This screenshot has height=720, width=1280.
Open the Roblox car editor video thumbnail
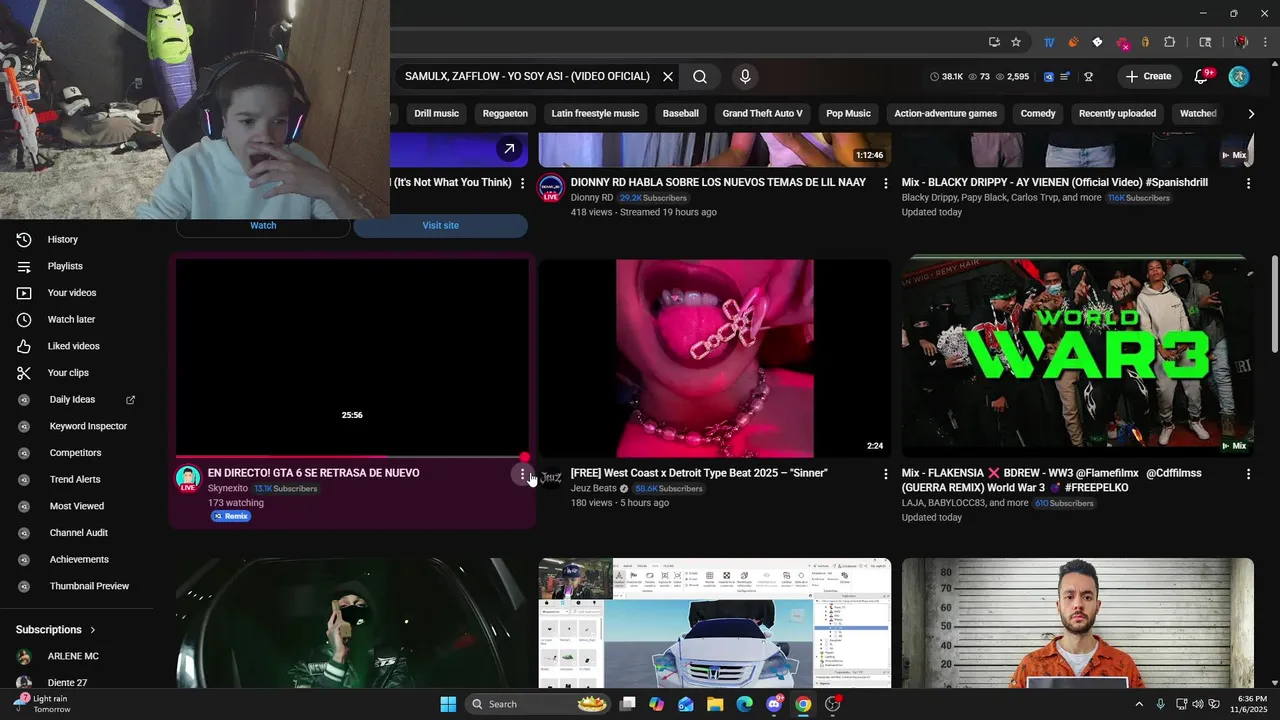pos(714,623)
